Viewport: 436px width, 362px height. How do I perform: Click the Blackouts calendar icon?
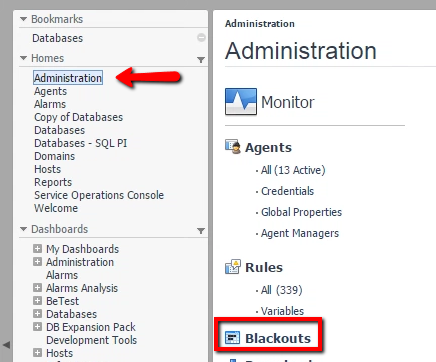click(232, 338)
